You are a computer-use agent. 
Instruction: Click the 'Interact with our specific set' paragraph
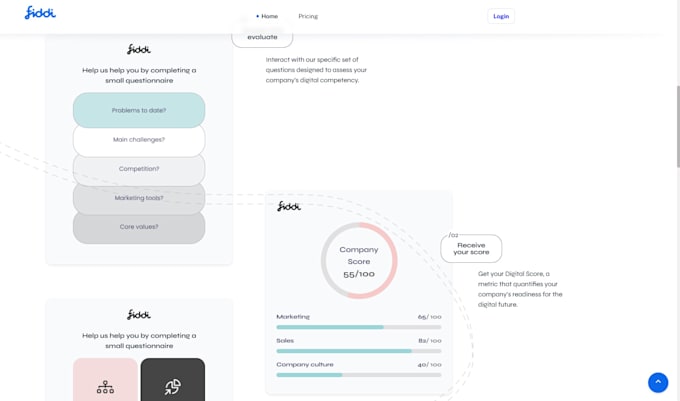(316, 70)
